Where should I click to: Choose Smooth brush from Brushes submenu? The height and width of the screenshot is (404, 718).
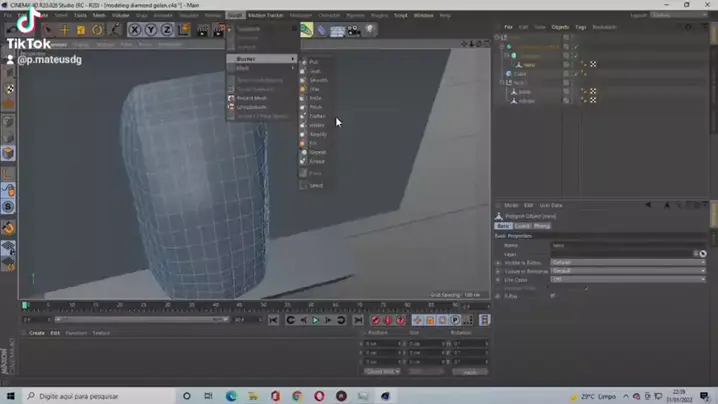(x=317, y=80)
